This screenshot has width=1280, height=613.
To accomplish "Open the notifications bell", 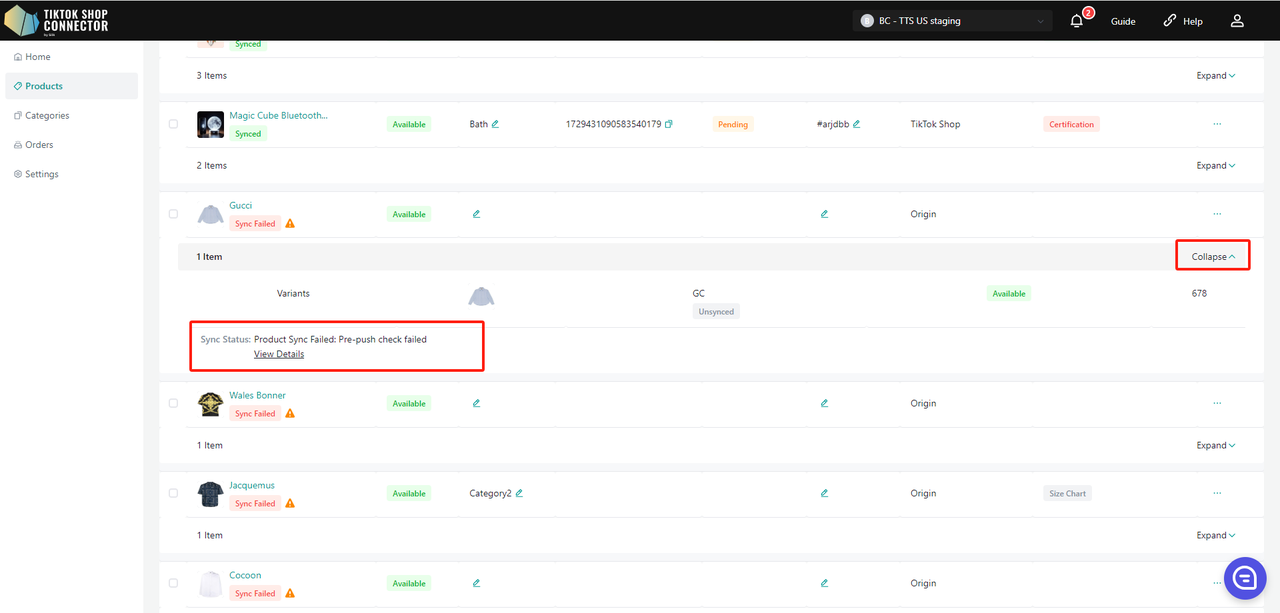I will pos(1077,21).
